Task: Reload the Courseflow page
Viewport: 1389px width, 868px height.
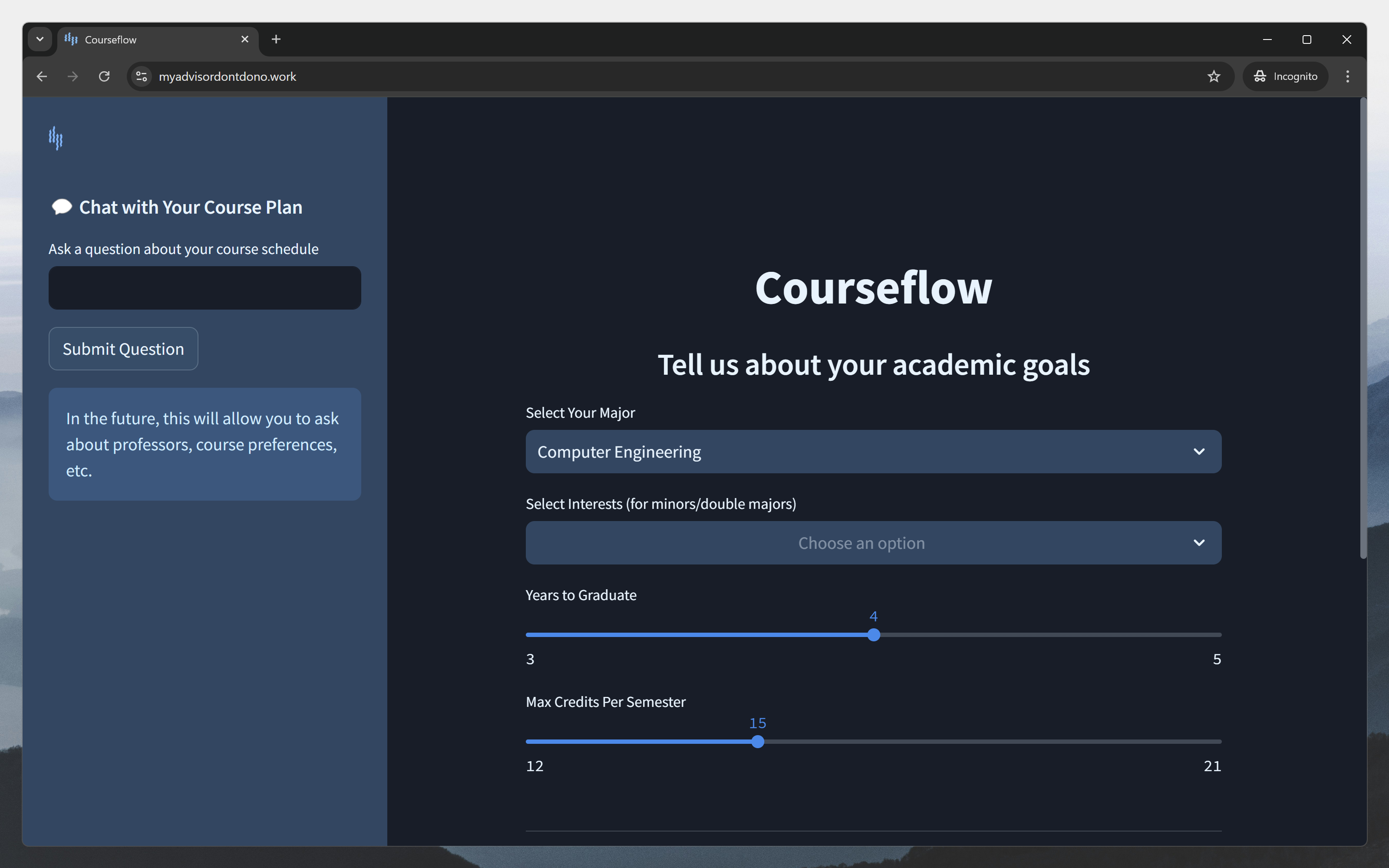Action: coord(104,76)
